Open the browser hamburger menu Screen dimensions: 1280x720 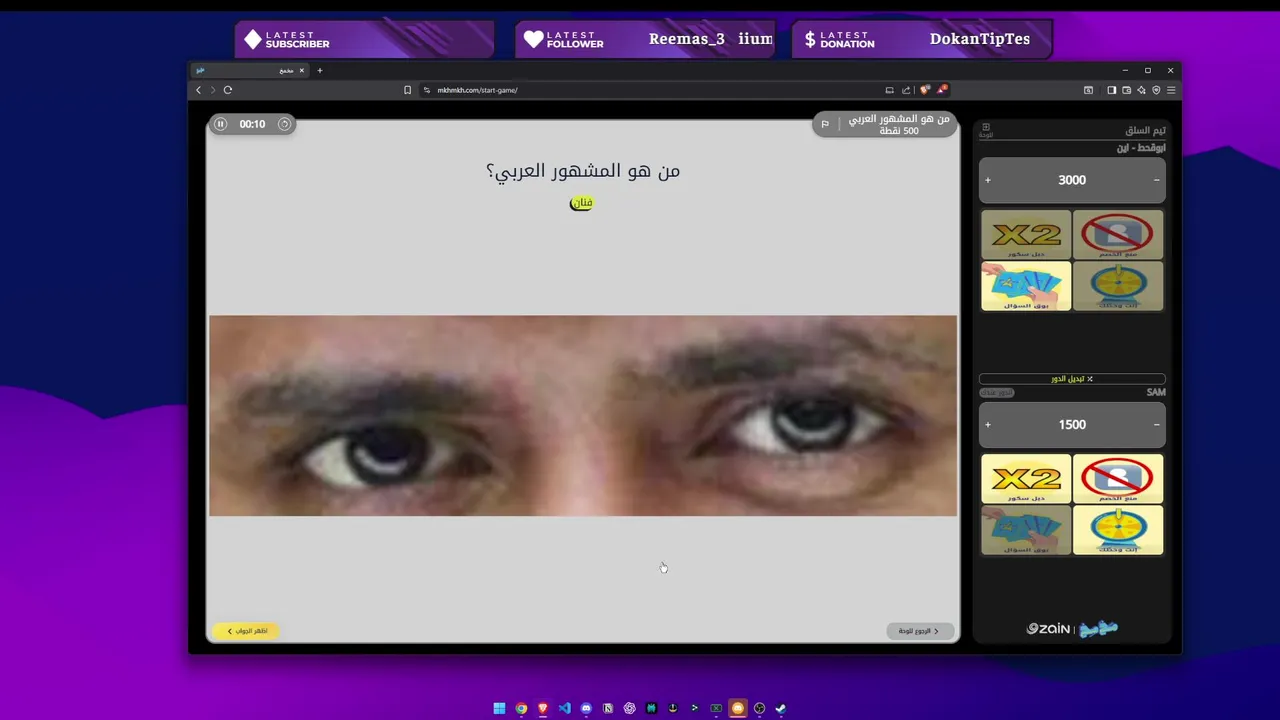(1171, 90)
